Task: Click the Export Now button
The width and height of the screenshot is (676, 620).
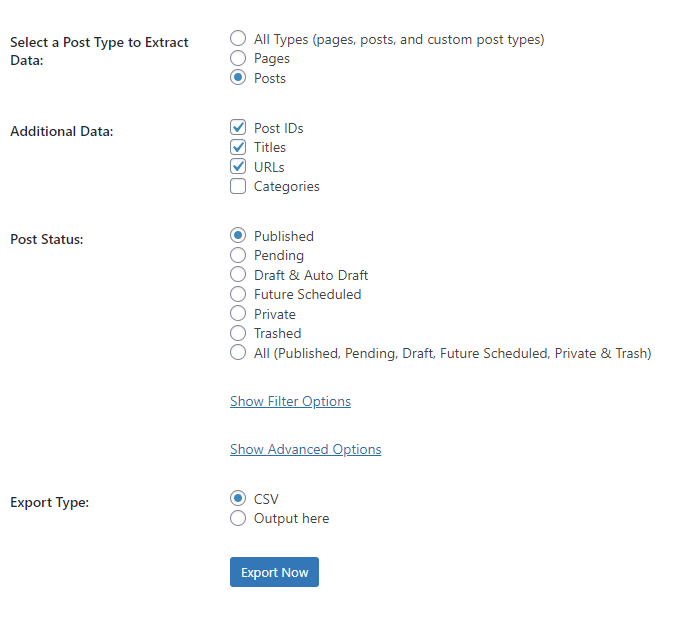Action: point(274,572)
